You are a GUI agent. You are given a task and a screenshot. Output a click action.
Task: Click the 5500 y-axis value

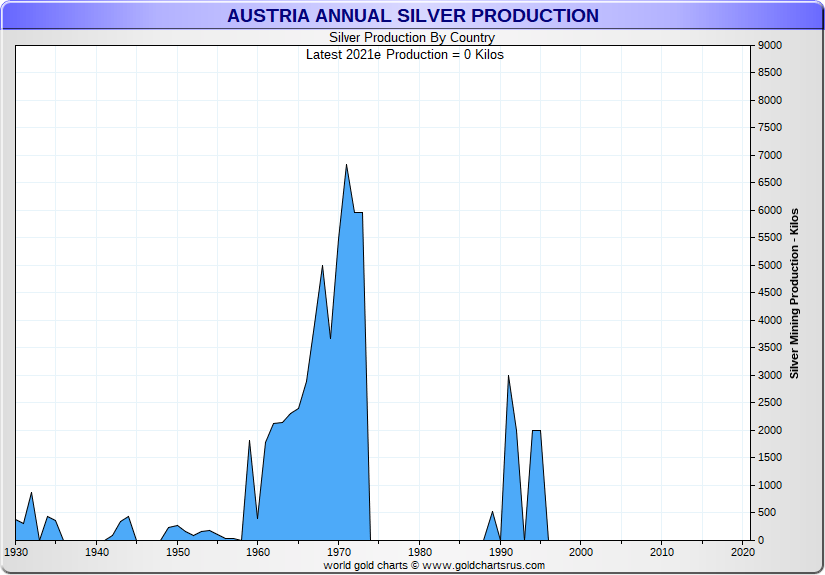click(x=770, y=238)
